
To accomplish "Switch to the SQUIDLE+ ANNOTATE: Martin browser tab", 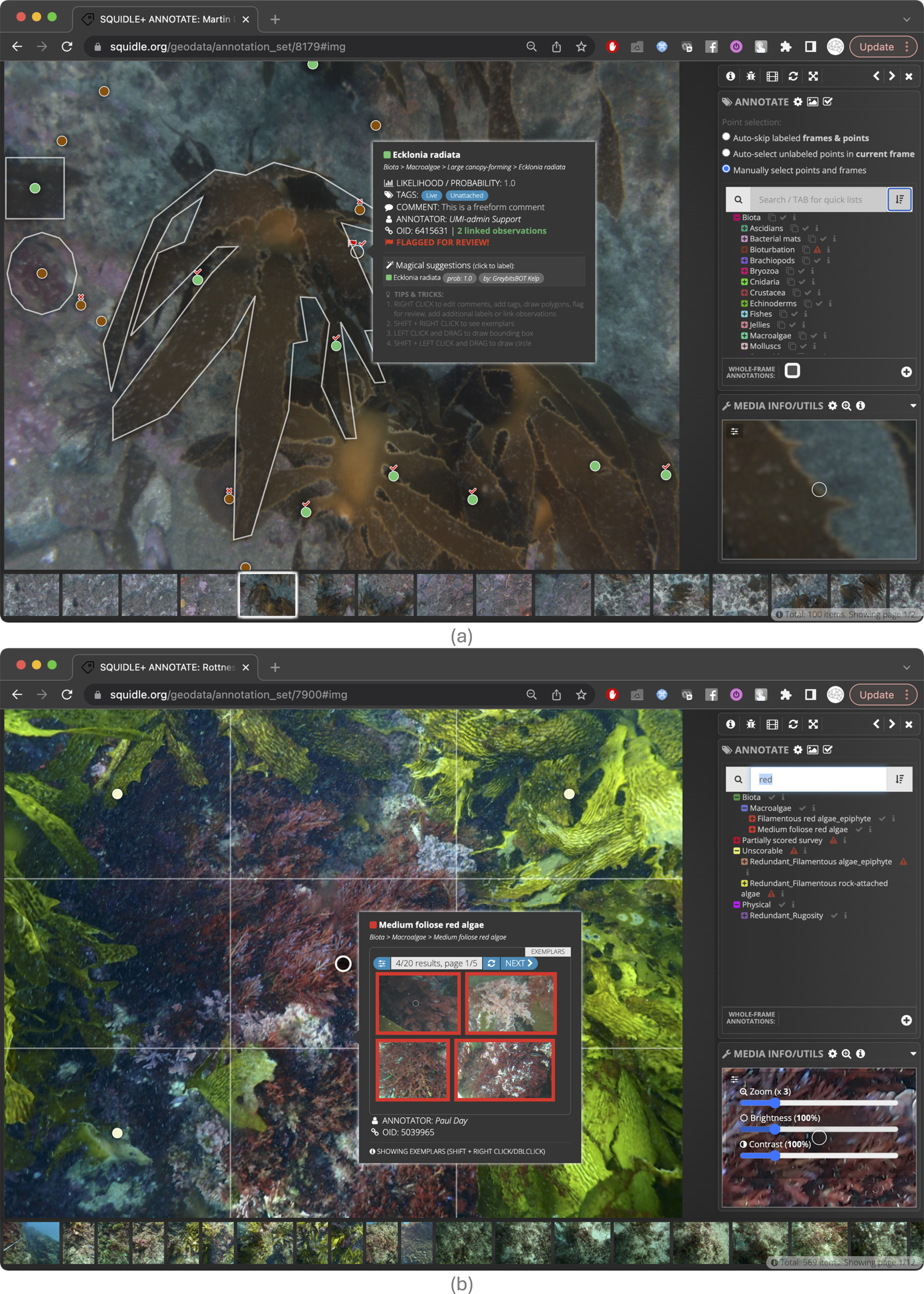I will [165, 19].
